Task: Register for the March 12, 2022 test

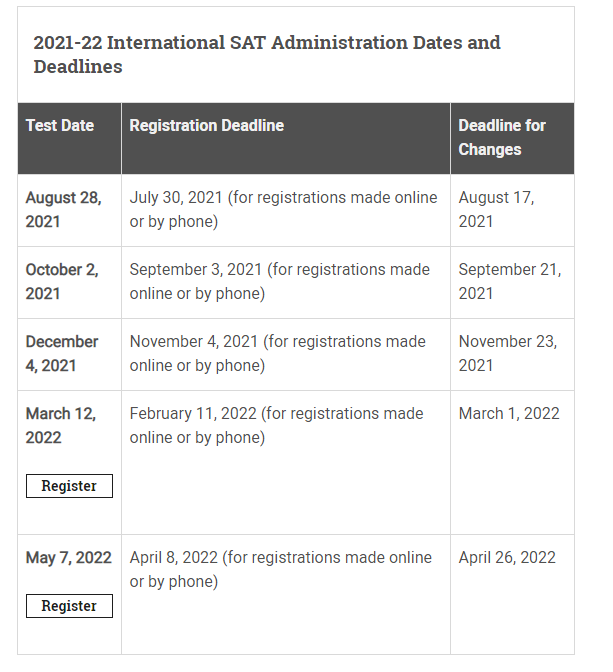Action: point(69,486)
